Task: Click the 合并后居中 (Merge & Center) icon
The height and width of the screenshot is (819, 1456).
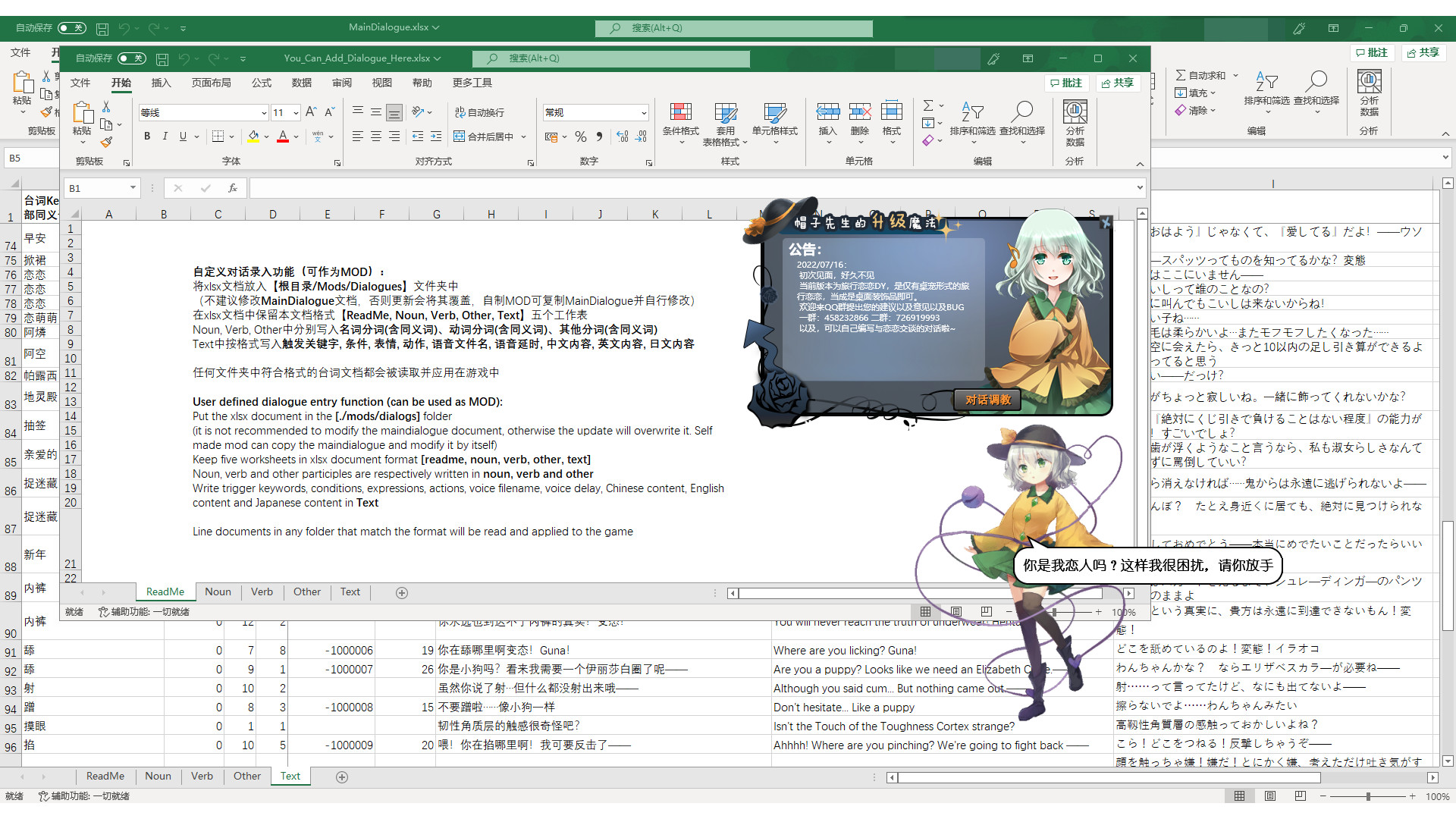Action: tap(489, 136)
